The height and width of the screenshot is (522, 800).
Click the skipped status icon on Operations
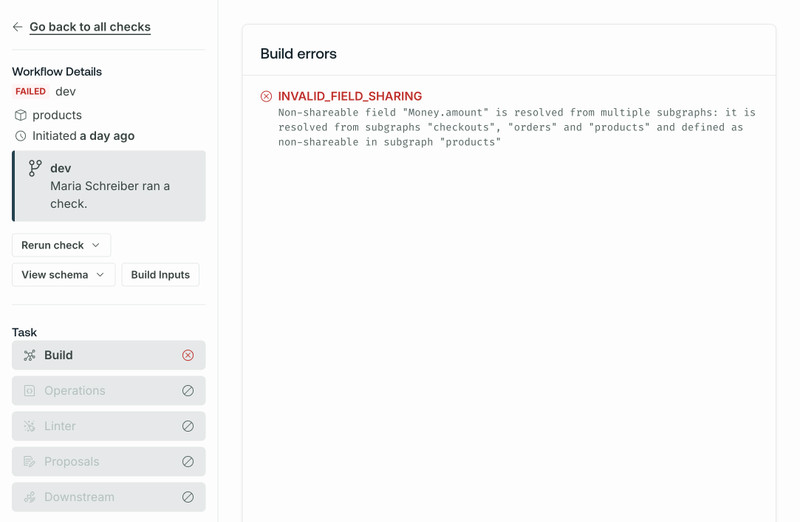tap(188, 391)
